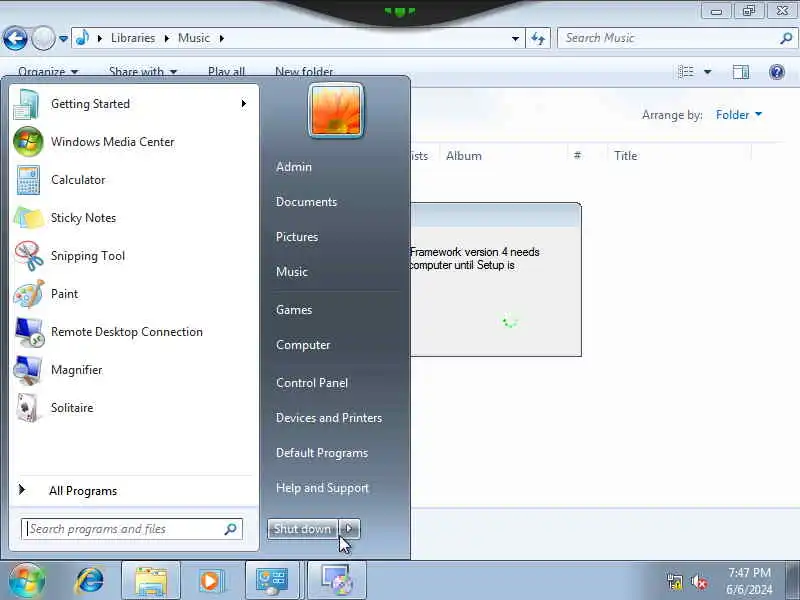Screen dimensions: 800x600
Task: Open Pictures from Start menu
Action: (297, 237)
